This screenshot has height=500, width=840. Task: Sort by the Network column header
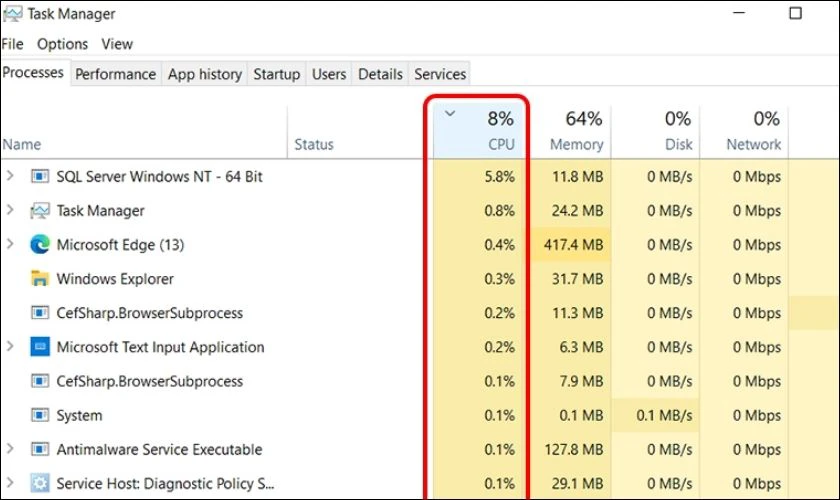tap(744, 132)
